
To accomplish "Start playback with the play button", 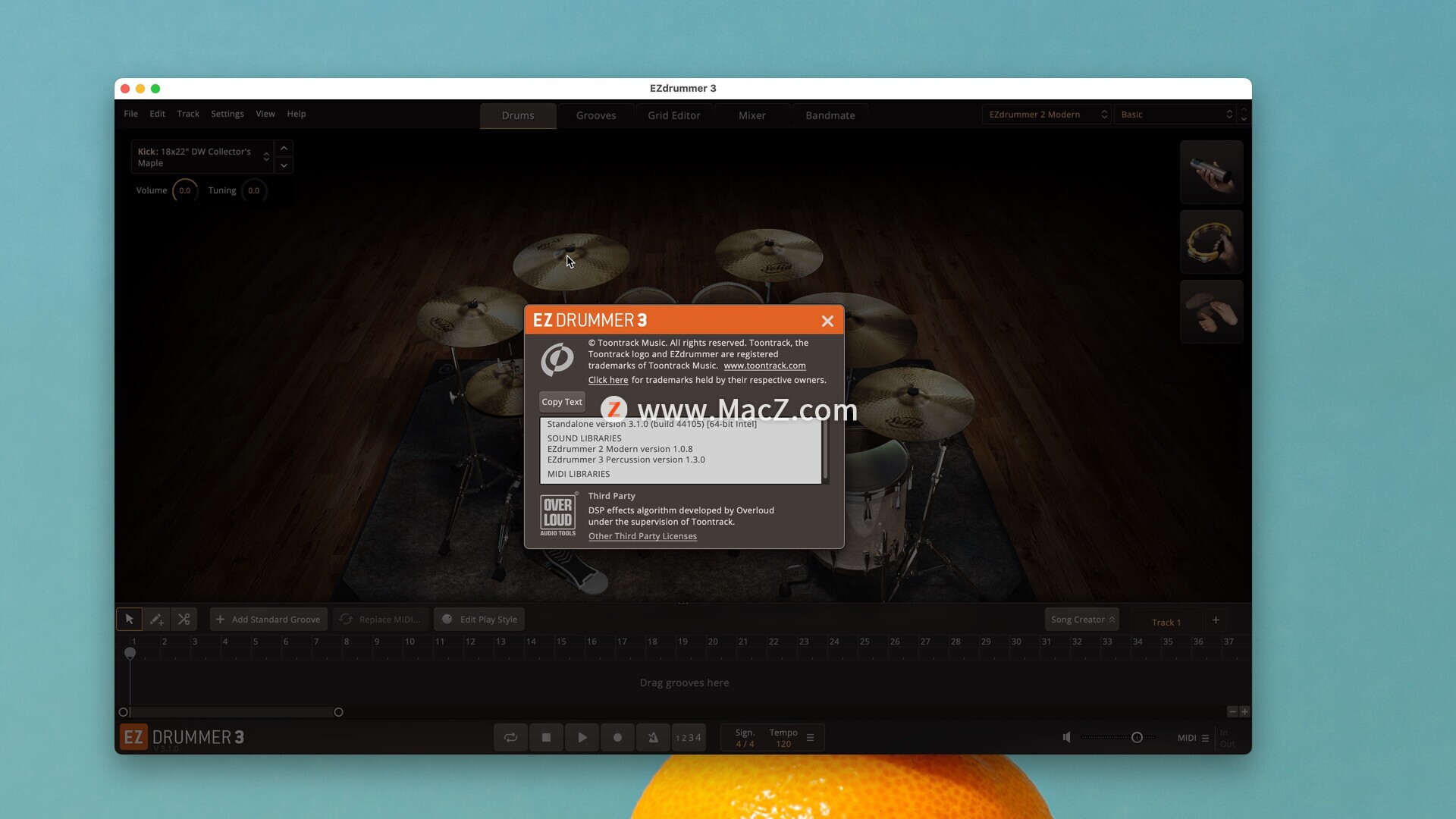I will click(582, 737).
